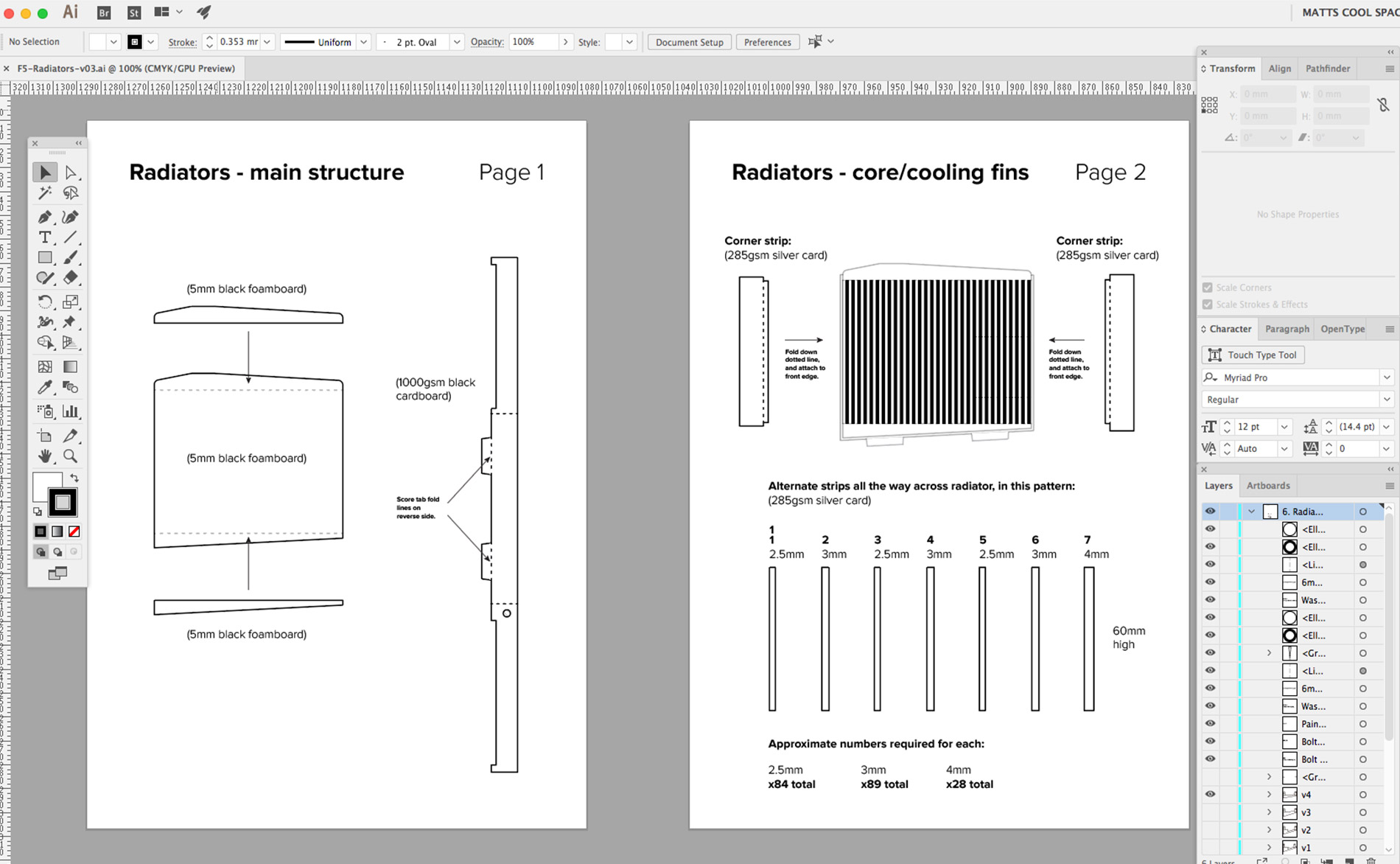Open the Myriad Pro font family dropdown
The height and width of the screenshot is (864, 1400).
click(x=1387, y=377)
